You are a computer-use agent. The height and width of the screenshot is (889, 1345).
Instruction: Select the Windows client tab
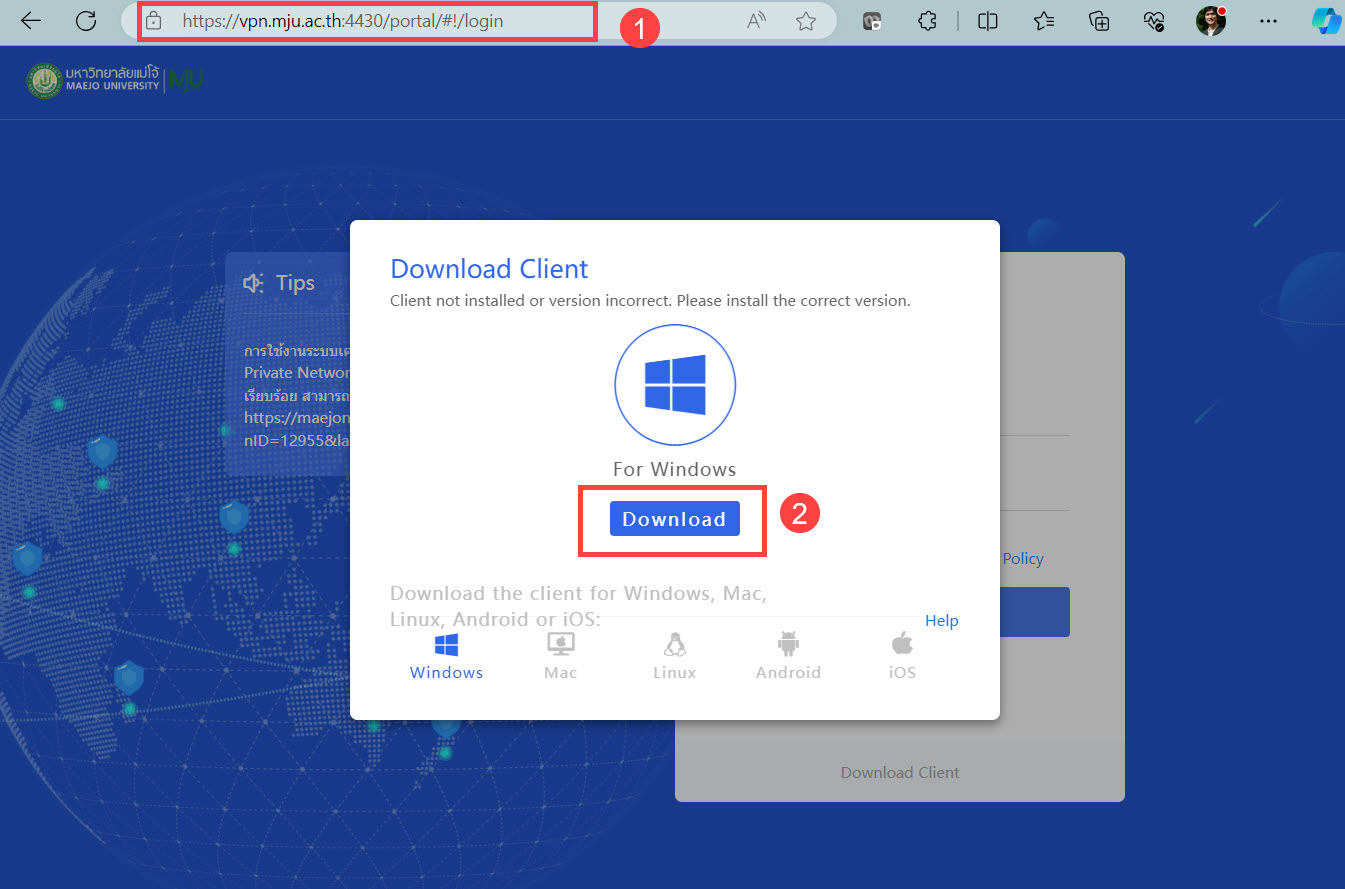(x=446, y=657)
